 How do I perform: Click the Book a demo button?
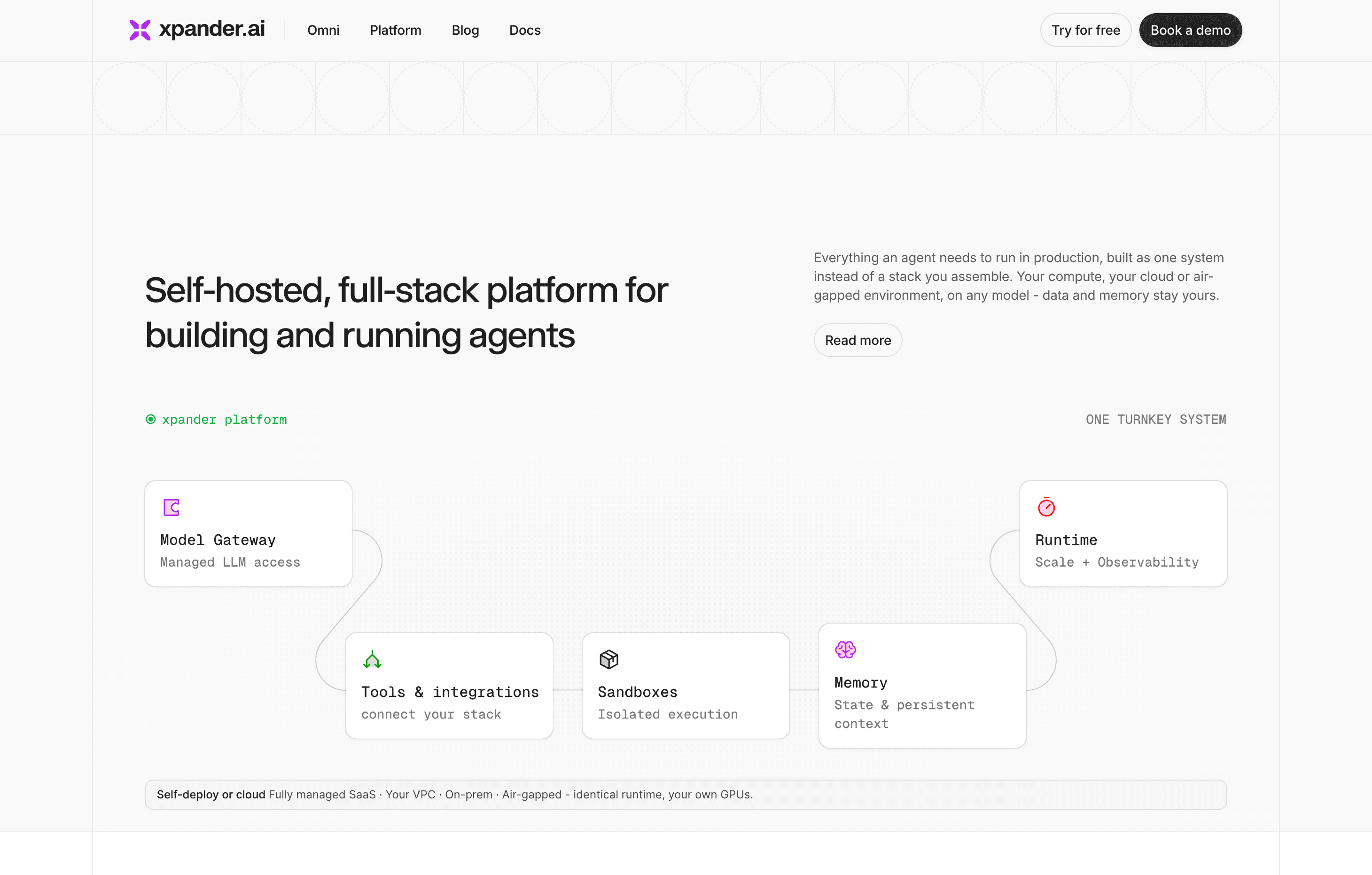tap(1190, 30)
